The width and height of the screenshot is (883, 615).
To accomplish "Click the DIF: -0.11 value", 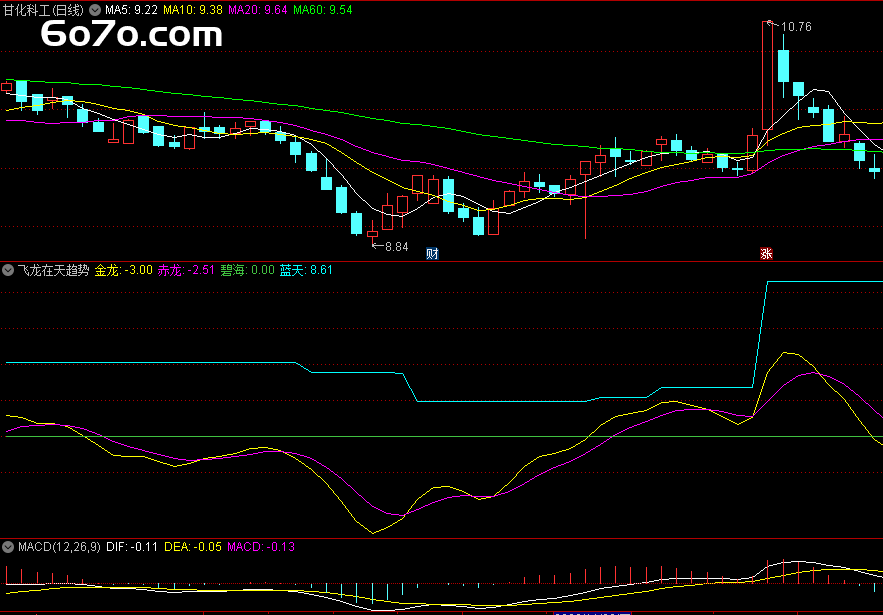I will (x=132, y=546).
